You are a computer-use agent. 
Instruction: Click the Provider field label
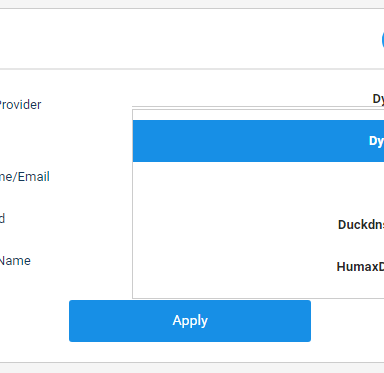click(20, 105)
